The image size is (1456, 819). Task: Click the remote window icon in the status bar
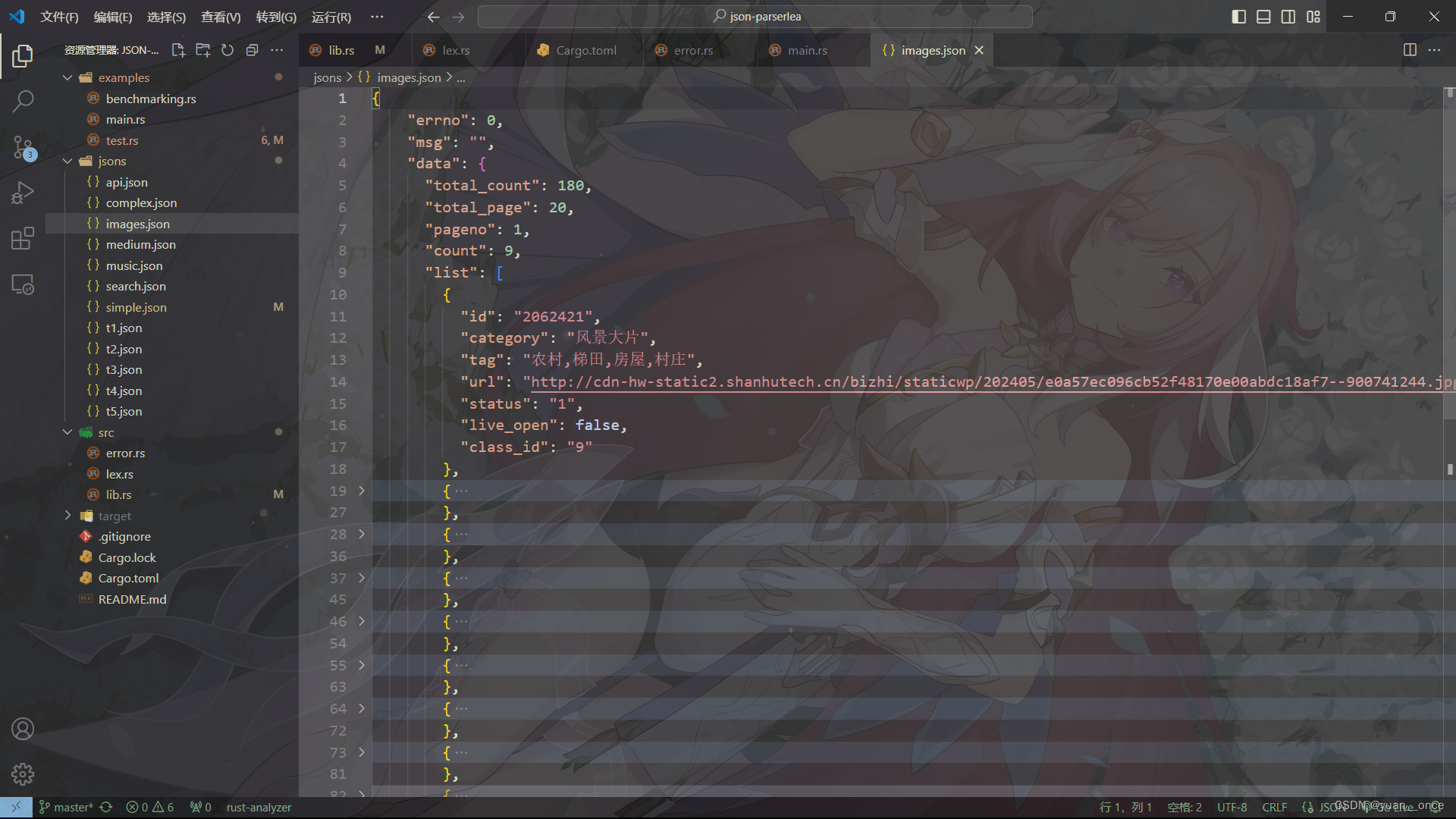pos(16,807)
